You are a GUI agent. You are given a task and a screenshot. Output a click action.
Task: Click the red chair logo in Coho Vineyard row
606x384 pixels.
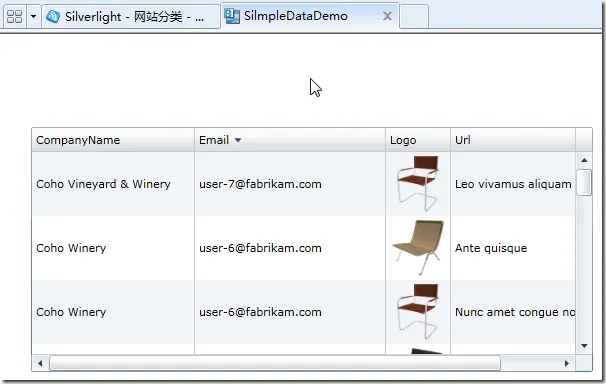coord(418,184)
